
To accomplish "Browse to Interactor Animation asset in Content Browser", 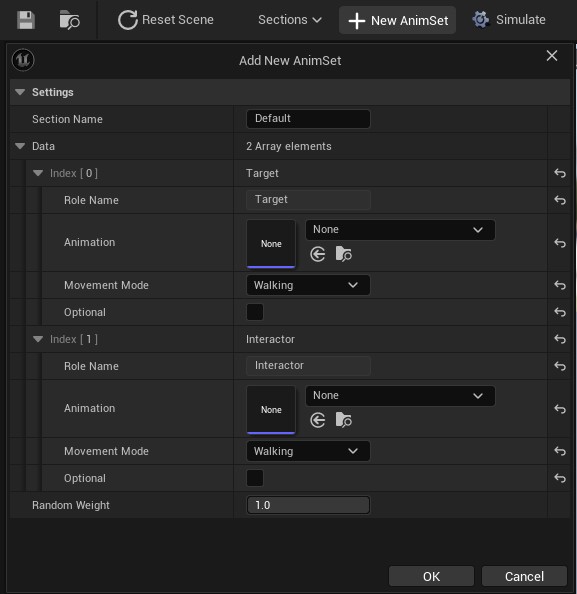I will click(344, 420).
